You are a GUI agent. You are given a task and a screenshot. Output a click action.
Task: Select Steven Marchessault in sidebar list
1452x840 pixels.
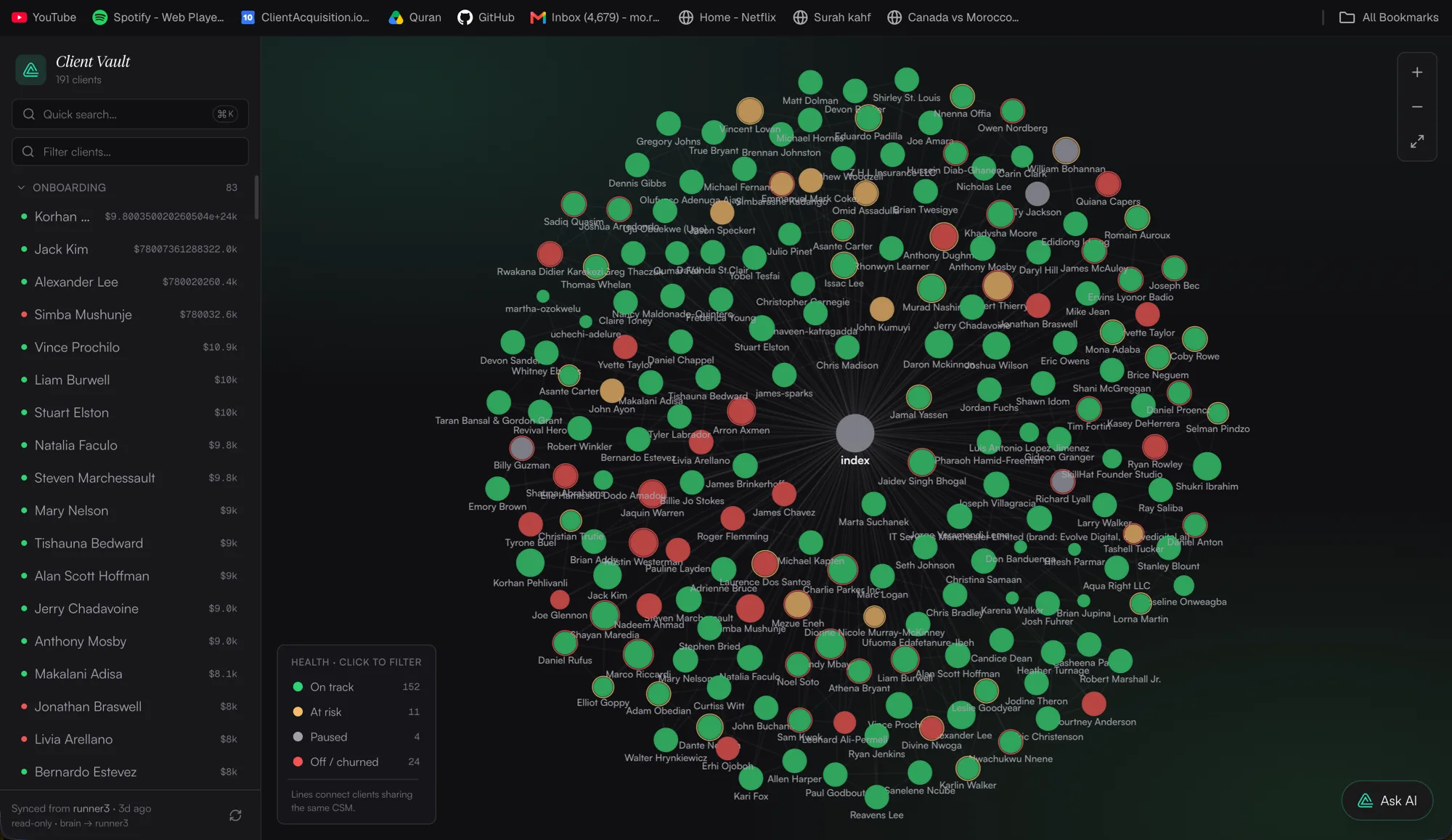click(130, 478)
